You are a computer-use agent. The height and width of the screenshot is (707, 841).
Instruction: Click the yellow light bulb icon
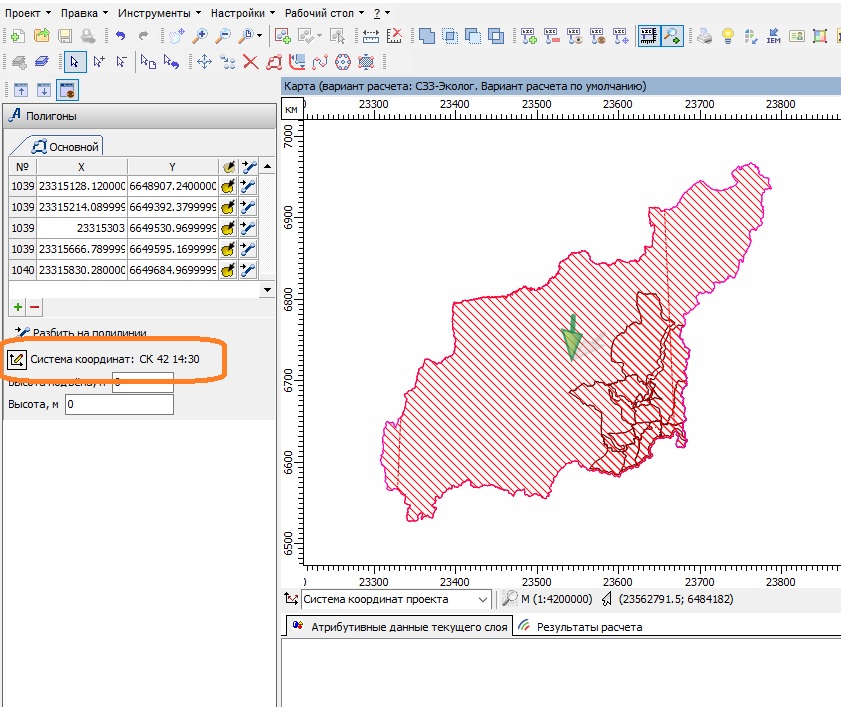coord(729,36)
